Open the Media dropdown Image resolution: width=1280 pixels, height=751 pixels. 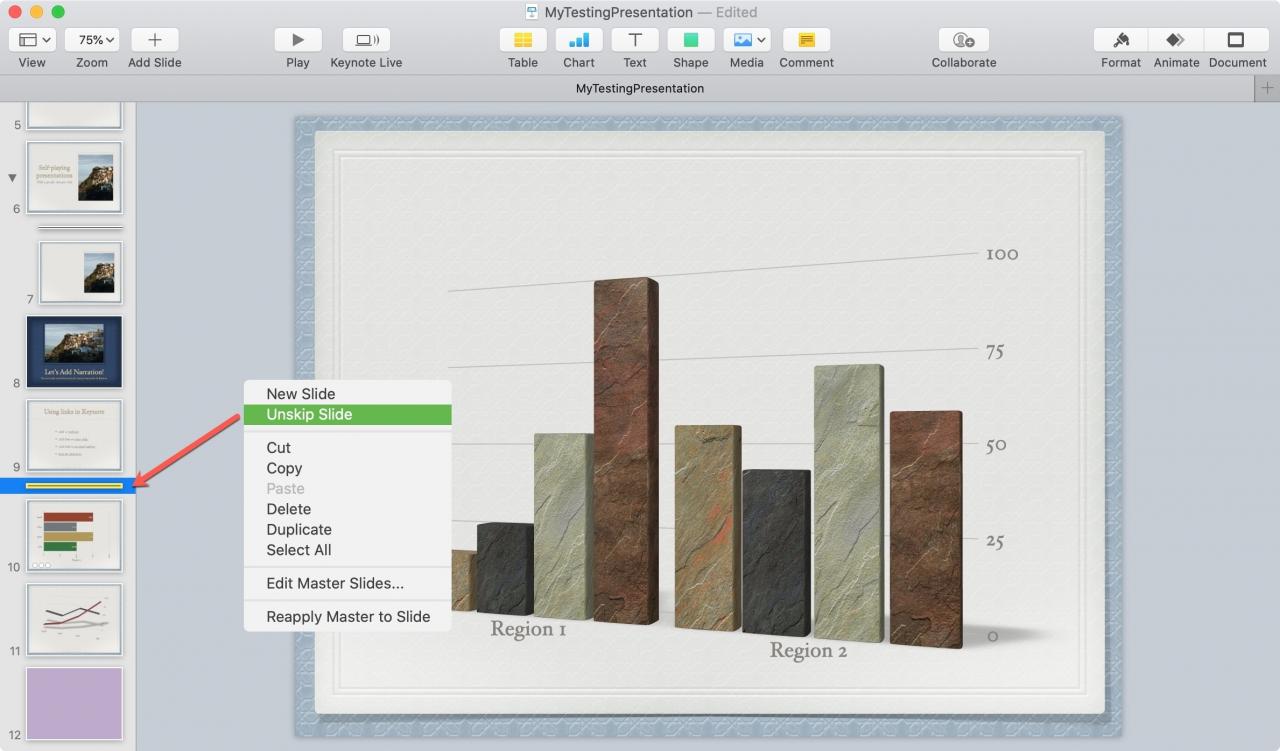click(x=747, y=40)
